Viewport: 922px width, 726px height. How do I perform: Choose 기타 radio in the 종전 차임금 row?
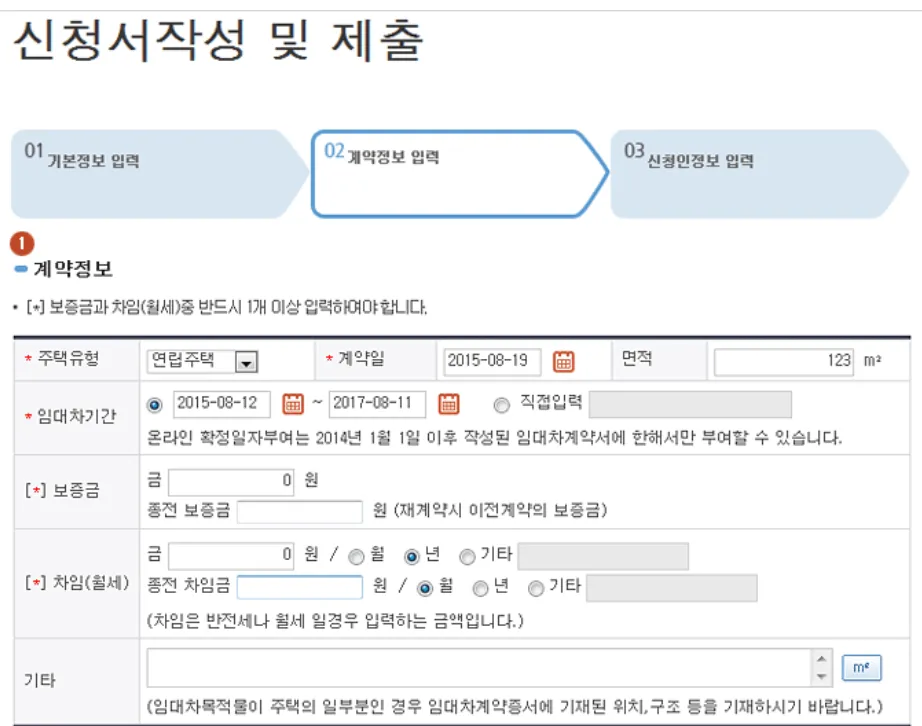[x=536, y=588]
